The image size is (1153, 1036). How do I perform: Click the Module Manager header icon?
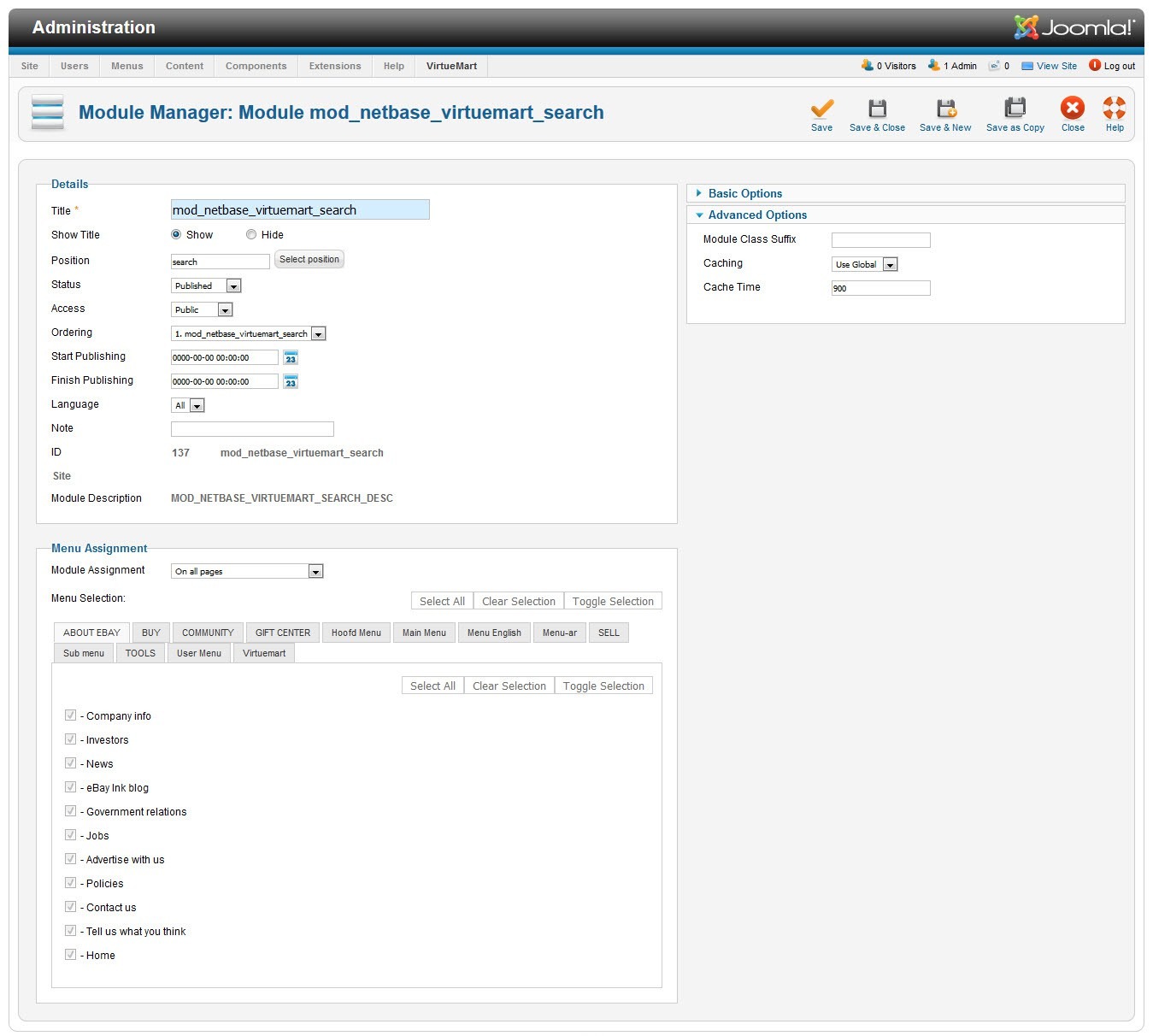tap(47, 113)
